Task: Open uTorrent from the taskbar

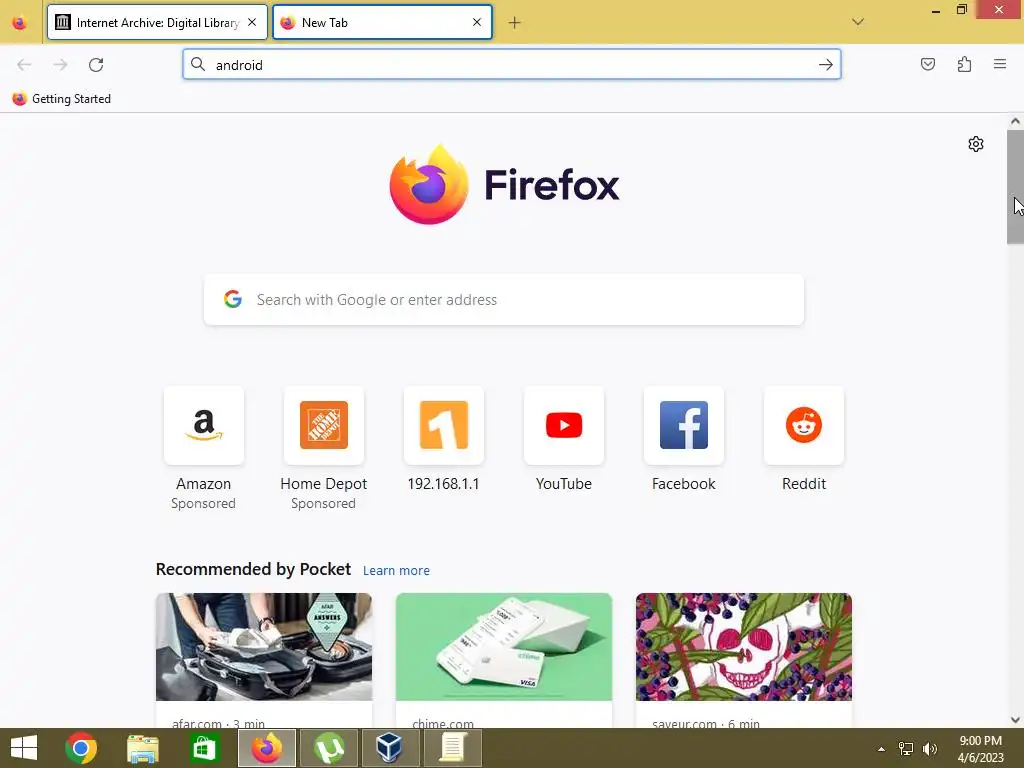Action: [x=329, y=748]
